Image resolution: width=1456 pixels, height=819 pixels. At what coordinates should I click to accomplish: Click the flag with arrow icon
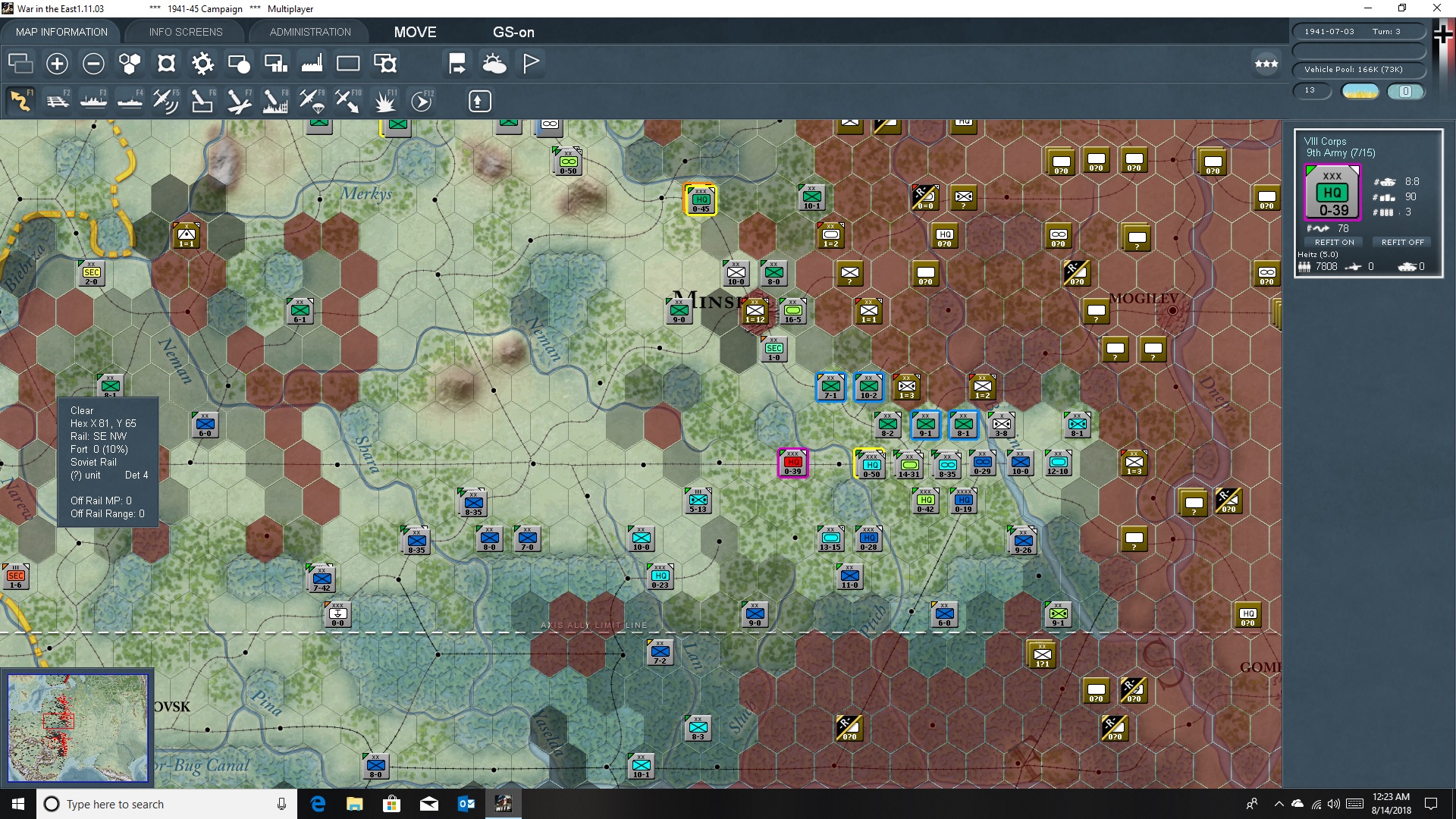pos(457,64)
